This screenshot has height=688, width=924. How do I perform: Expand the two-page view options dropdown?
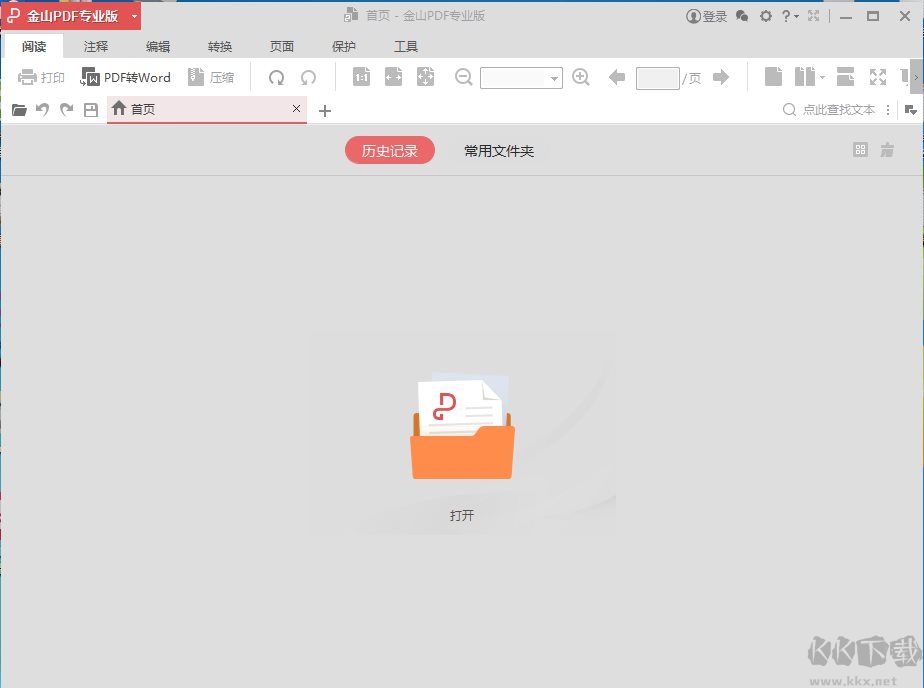pos(822,79)
